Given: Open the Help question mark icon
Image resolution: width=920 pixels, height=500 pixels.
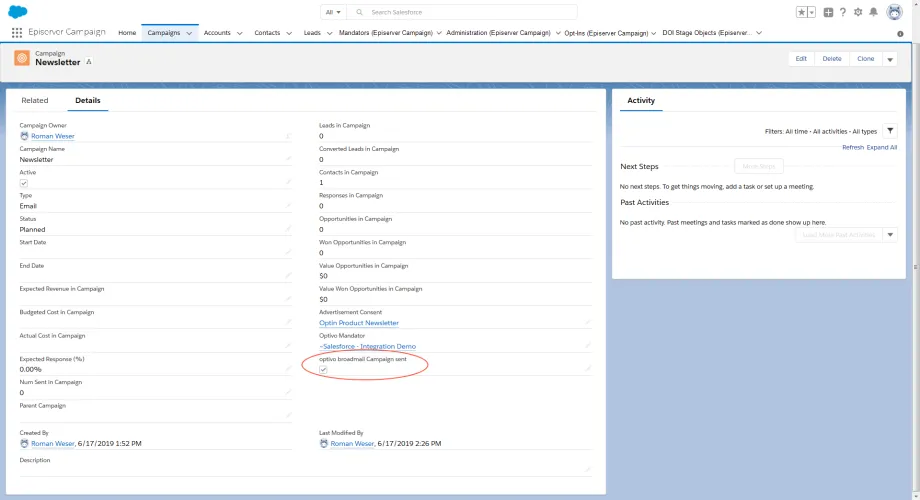Looking at the screenshot, I should pyautogui.click(x=843, y=12).
